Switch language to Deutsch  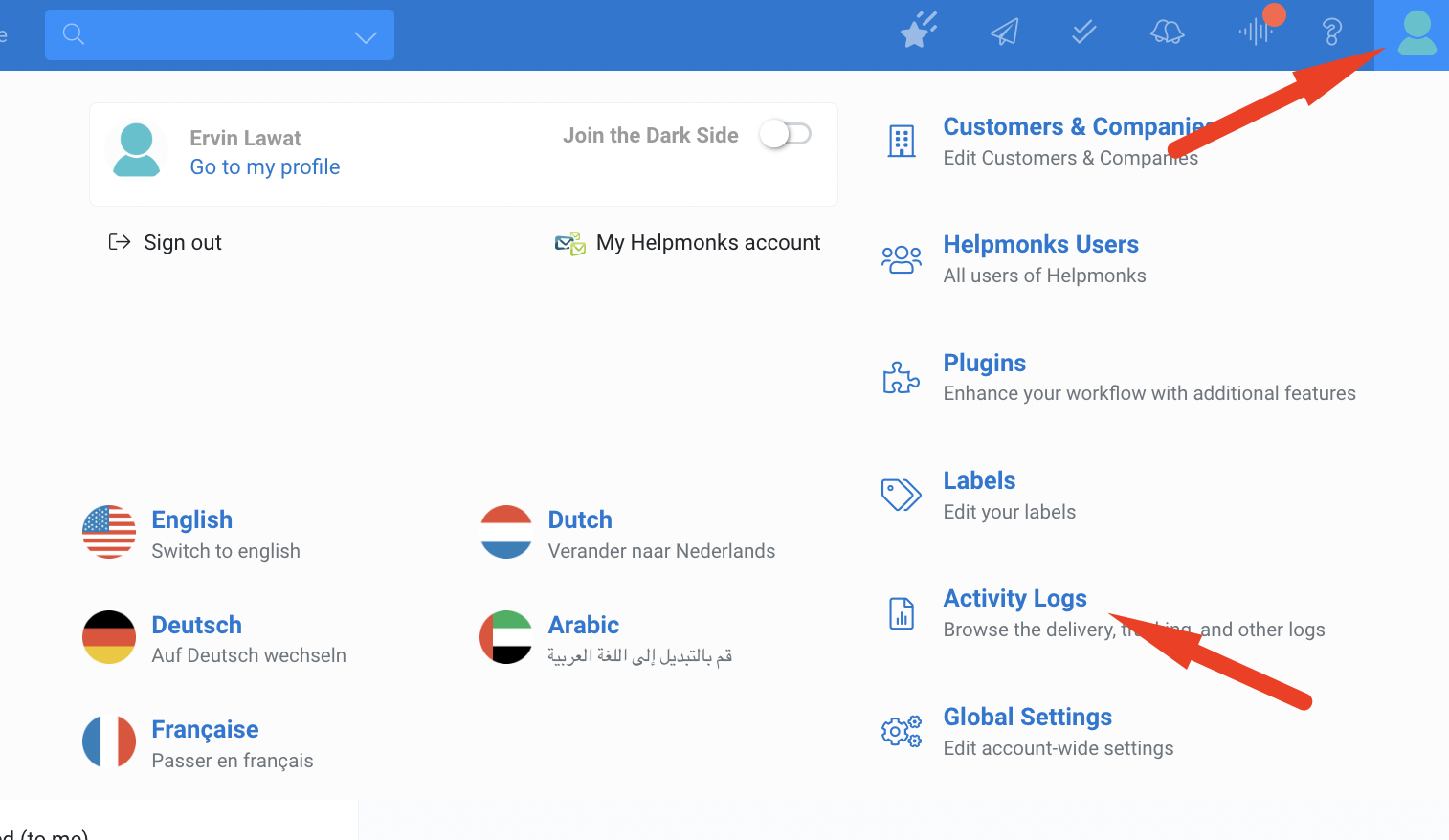click(x=197, y=626)
